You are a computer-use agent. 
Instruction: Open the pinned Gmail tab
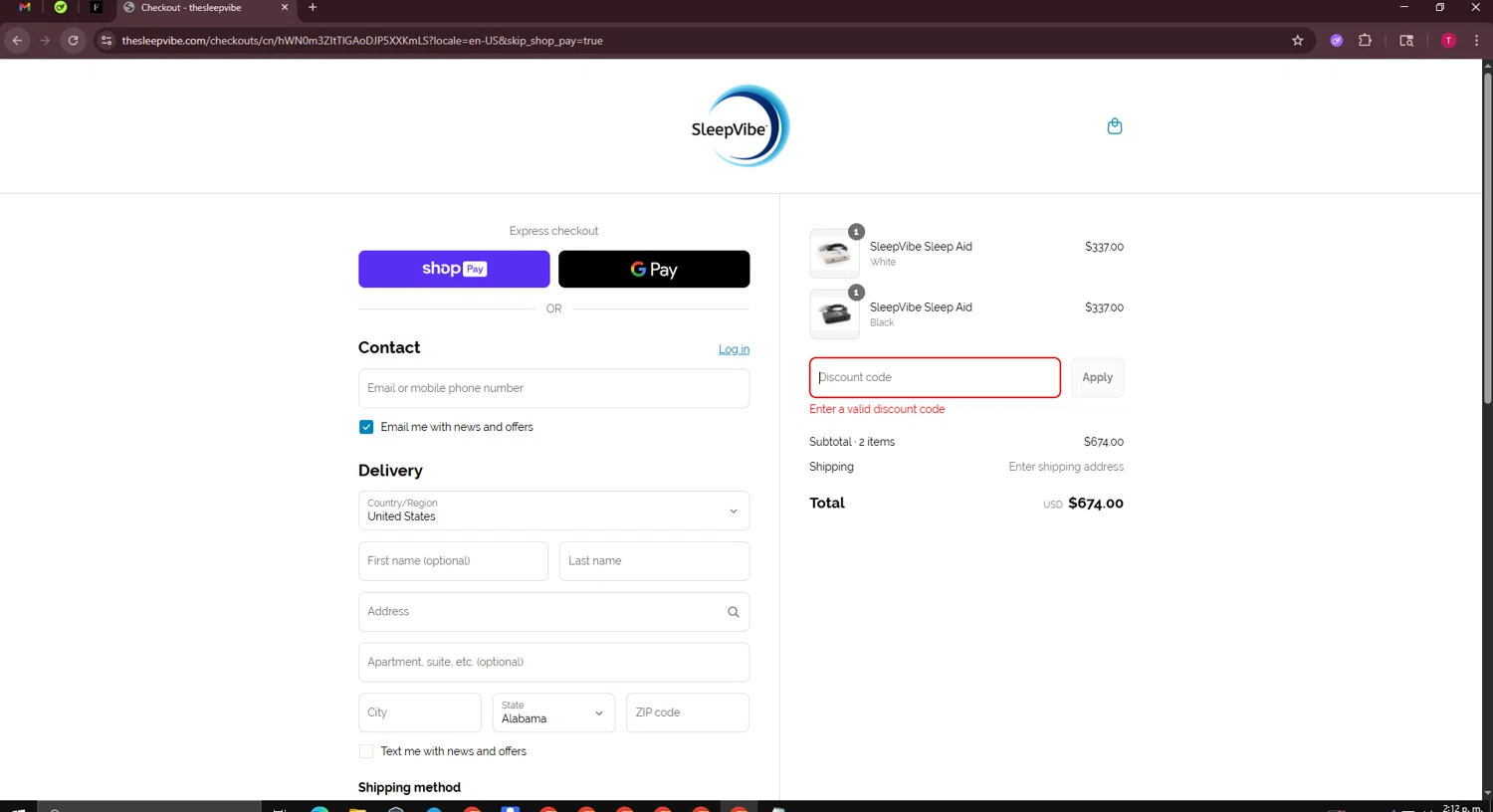point(25,7)
